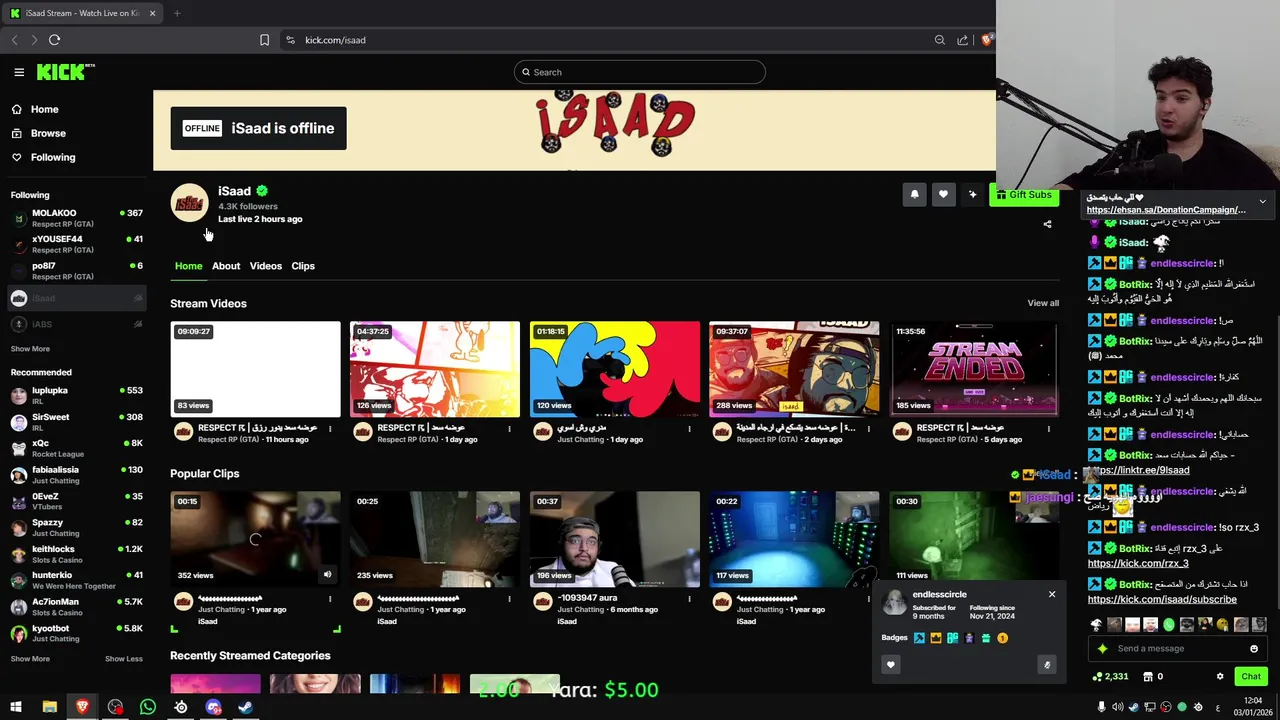Go to Following in the sidebar

[43, 157]
